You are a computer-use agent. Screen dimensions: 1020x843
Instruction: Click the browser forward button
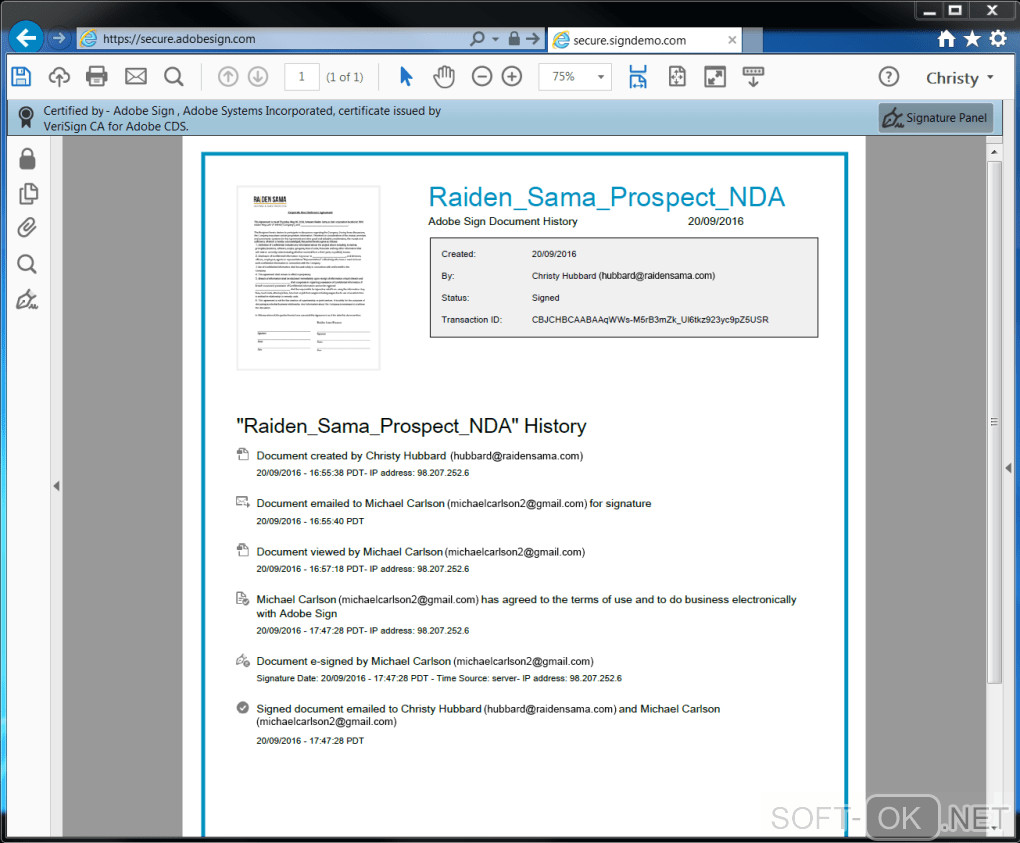coord(59,38)
